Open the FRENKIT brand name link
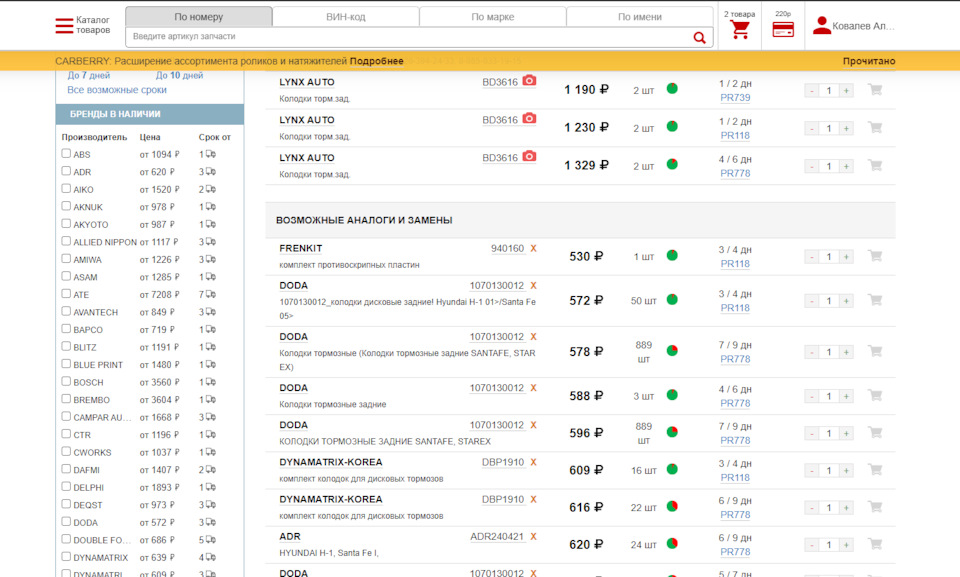The image size is (960, 577). tap(301, 249)
